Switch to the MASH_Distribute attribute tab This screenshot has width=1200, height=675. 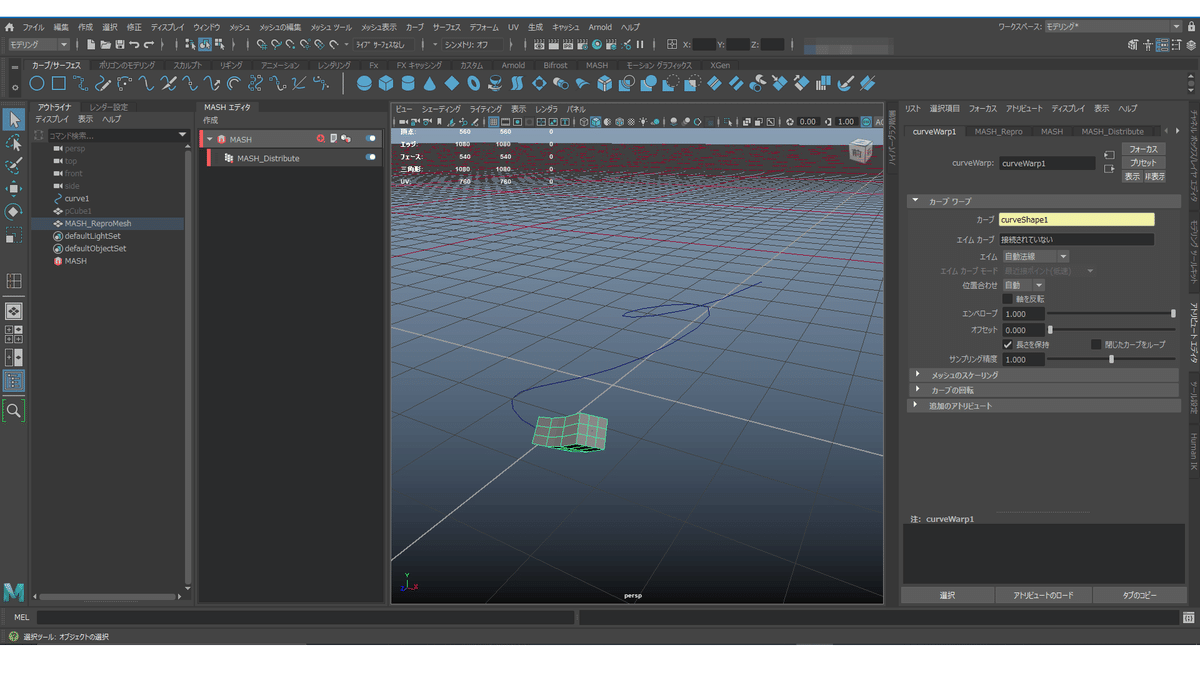[x=1112, y=131]
